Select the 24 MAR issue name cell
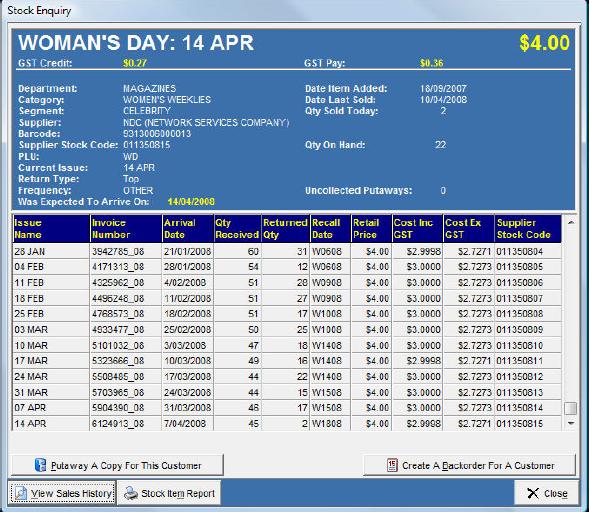 (51, 376)
